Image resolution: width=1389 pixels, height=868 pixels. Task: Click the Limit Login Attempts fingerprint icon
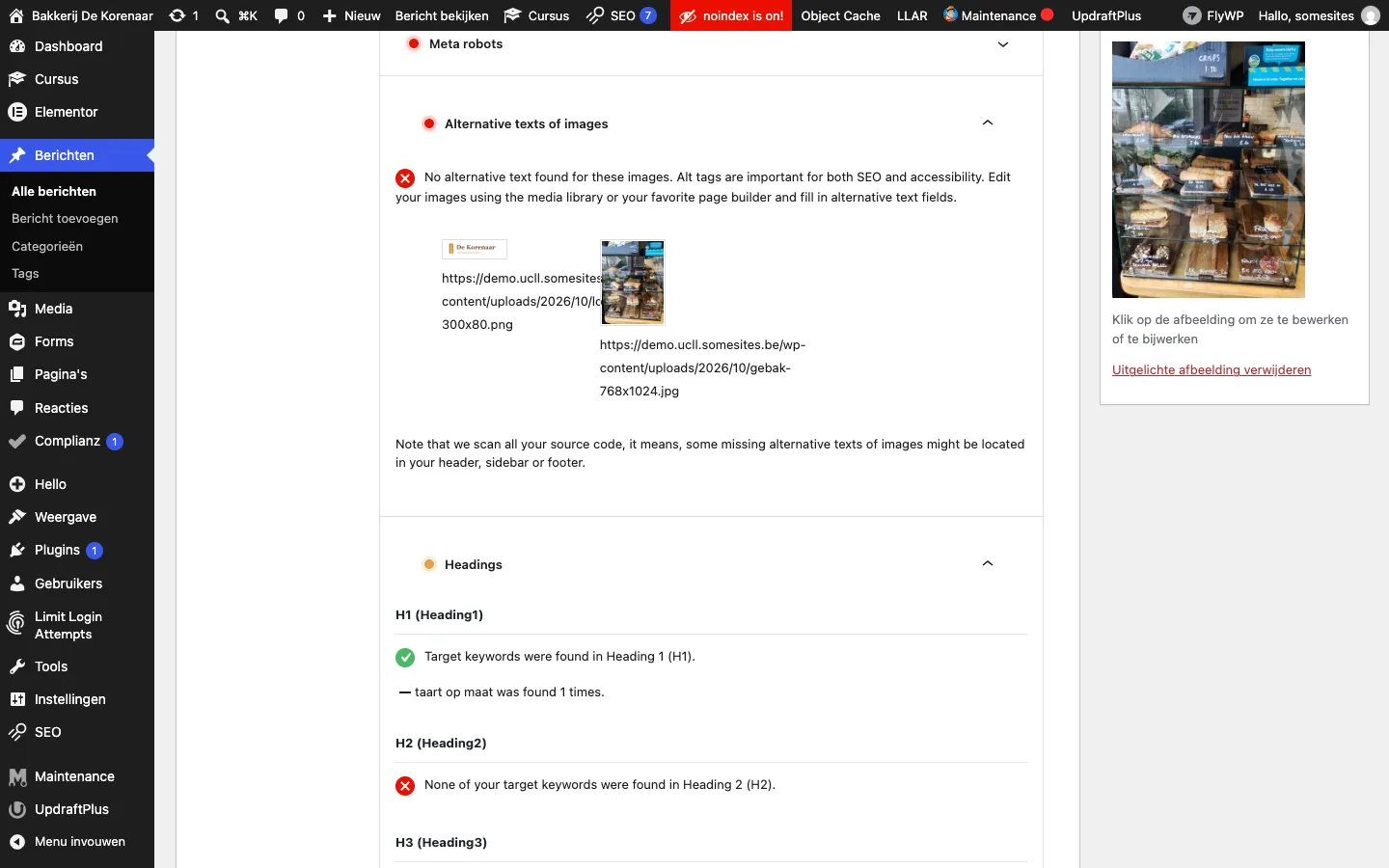(16, 624)
